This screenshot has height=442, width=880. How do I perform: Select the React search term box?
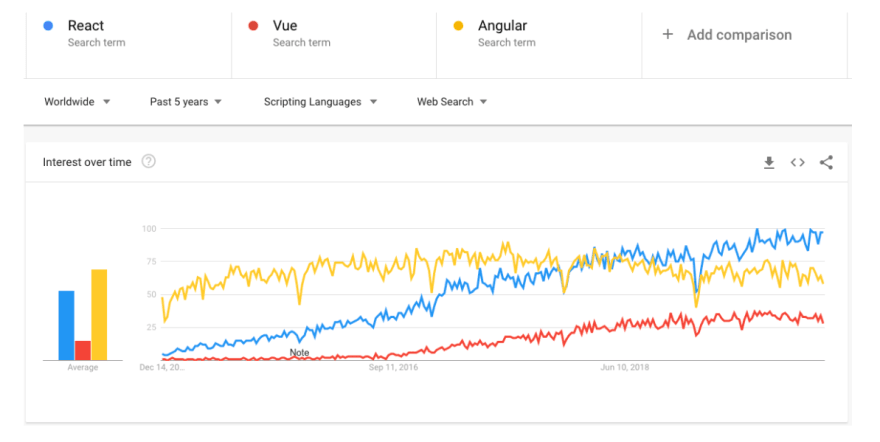coord(129,45)
